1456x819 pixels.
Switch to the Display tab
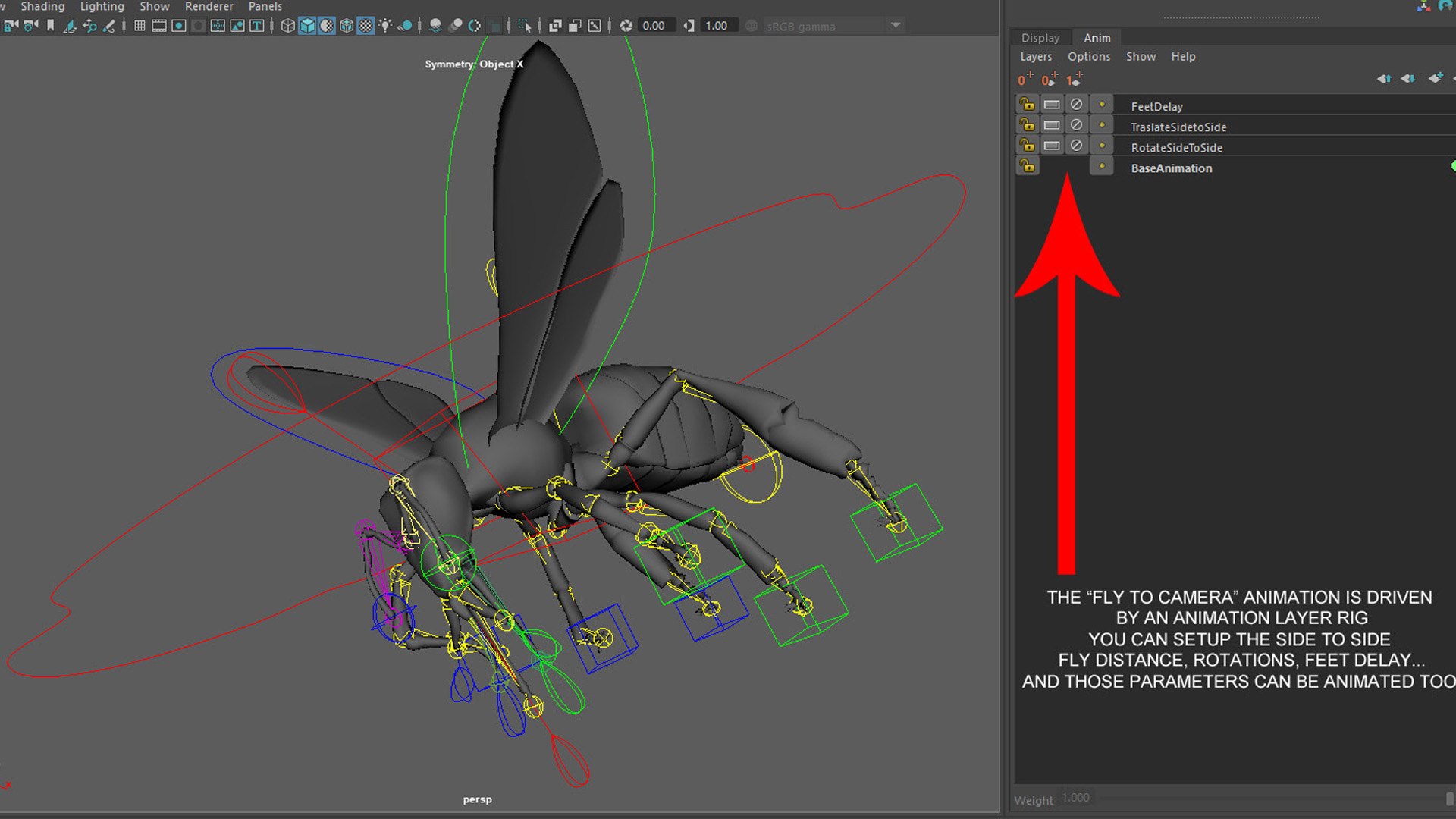point(1040,38)
